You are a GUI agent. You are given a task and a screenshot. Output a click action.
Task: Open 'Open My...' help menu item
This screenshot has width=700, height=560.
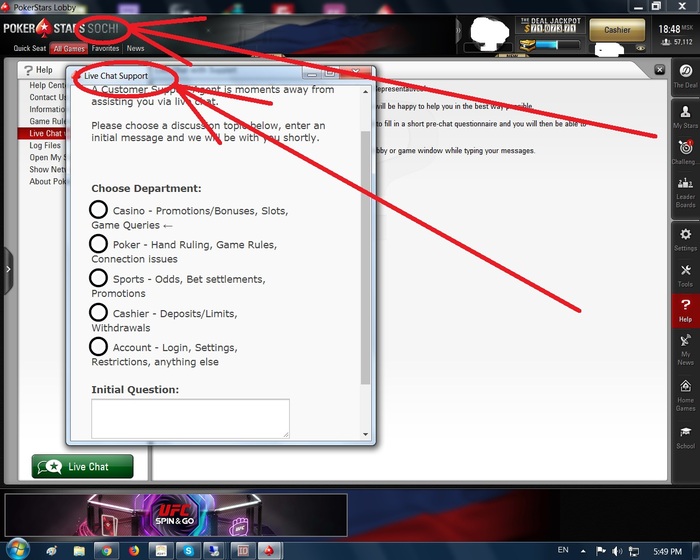click(x=47, y=157)
